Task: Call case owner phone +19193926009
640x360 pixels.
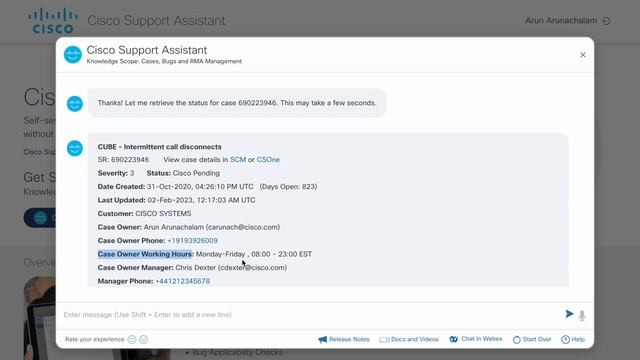Action: click(192, 241)
